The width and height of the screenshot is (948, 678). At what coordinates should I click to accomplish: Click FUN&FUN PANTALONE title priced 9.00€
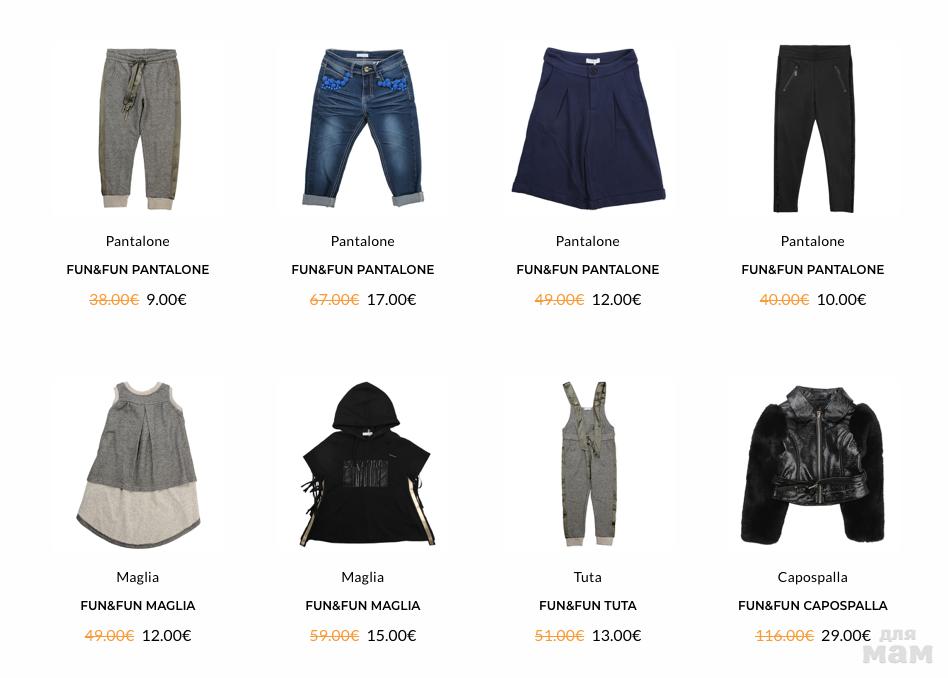tap(138, 270)
